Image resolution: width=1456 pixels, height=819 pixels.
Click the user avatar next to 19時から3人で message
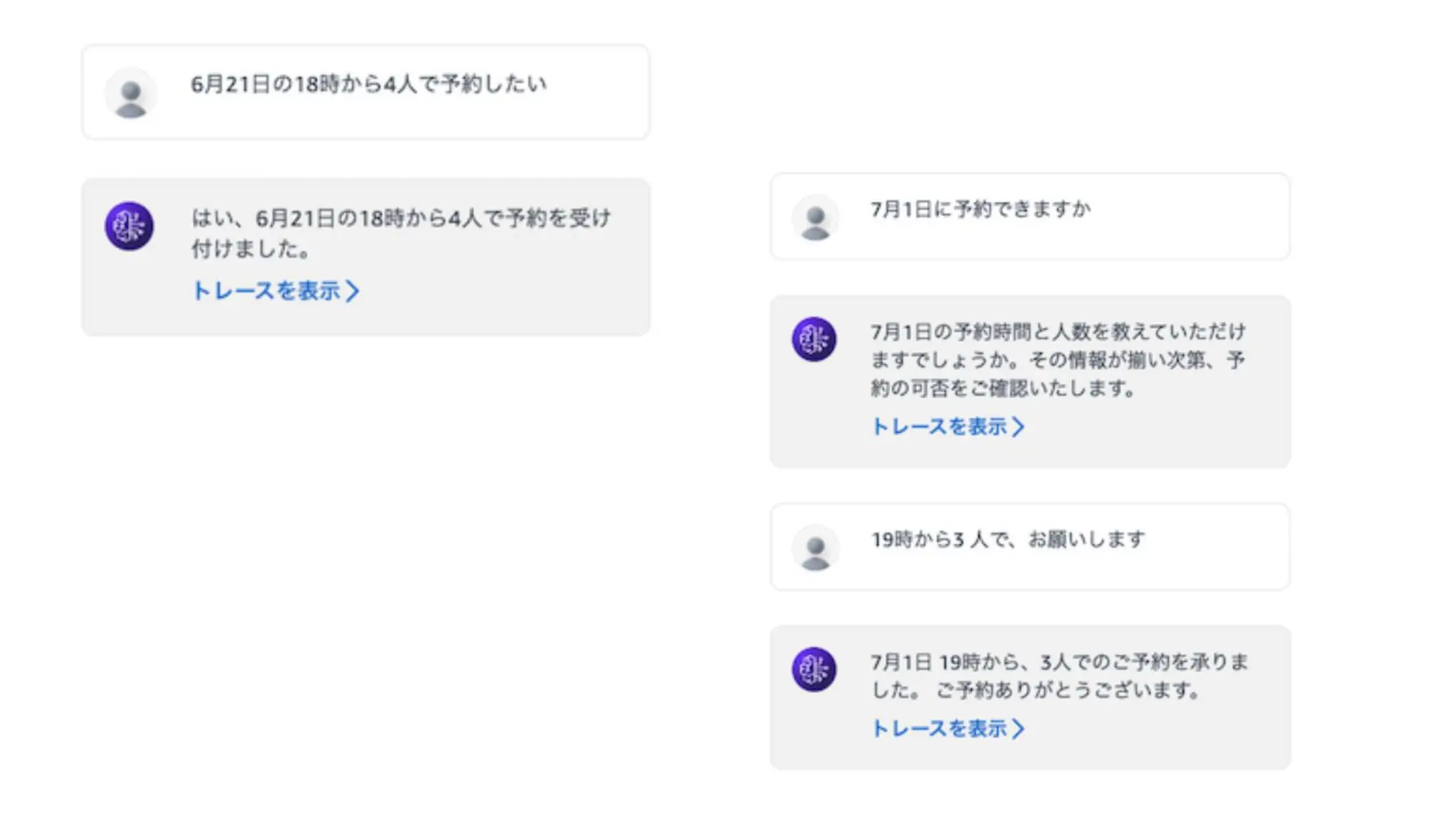tap(815, 548)
